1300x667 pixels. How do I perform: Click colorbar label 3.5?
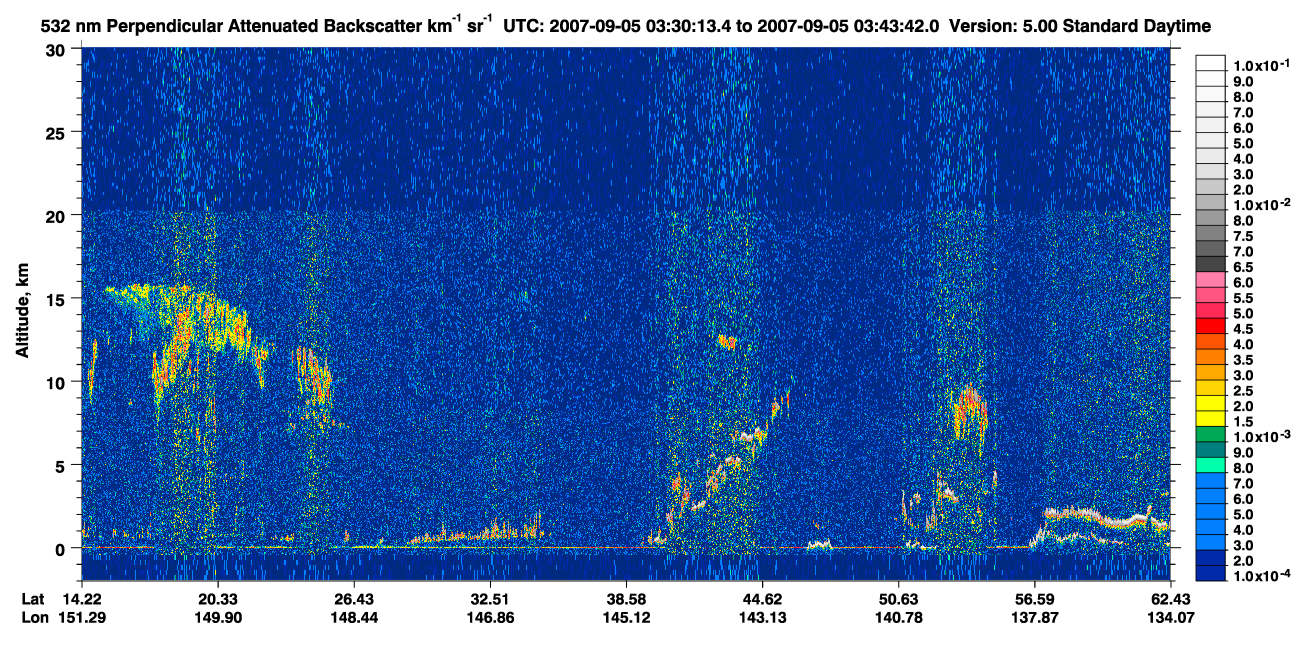point(1243,360)
